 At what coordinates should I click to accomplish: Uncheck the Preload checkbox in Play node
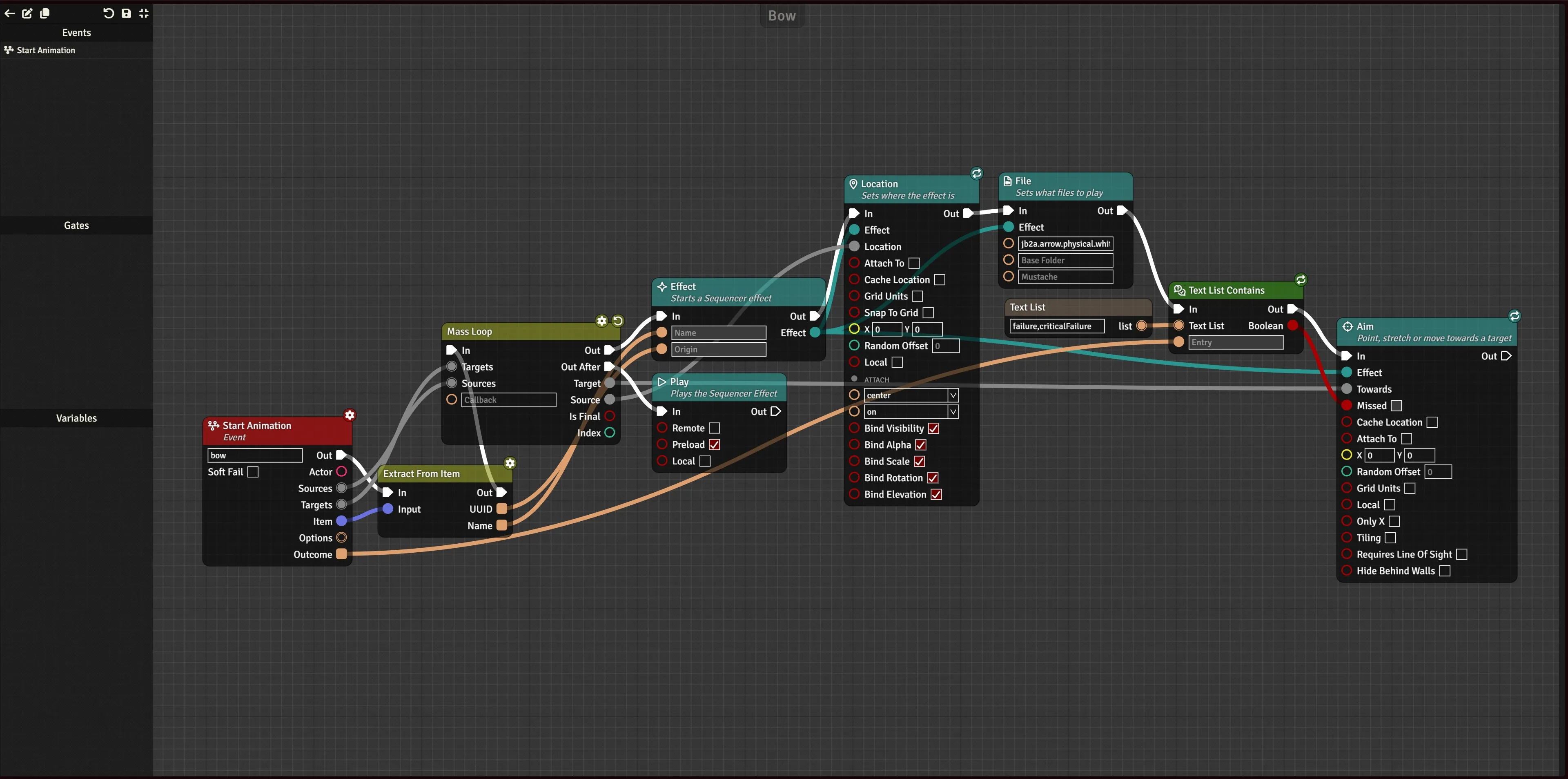click(x=715, y=444)
